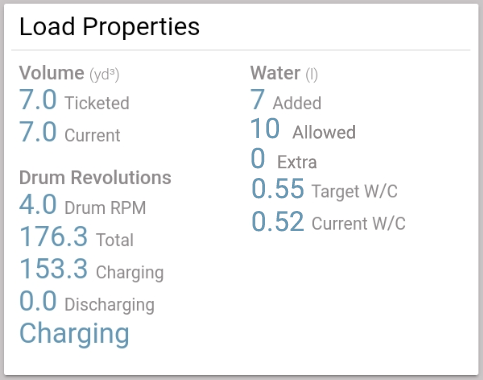
Task: Click the 10 Allowed water value
Action: pos(265,129)
